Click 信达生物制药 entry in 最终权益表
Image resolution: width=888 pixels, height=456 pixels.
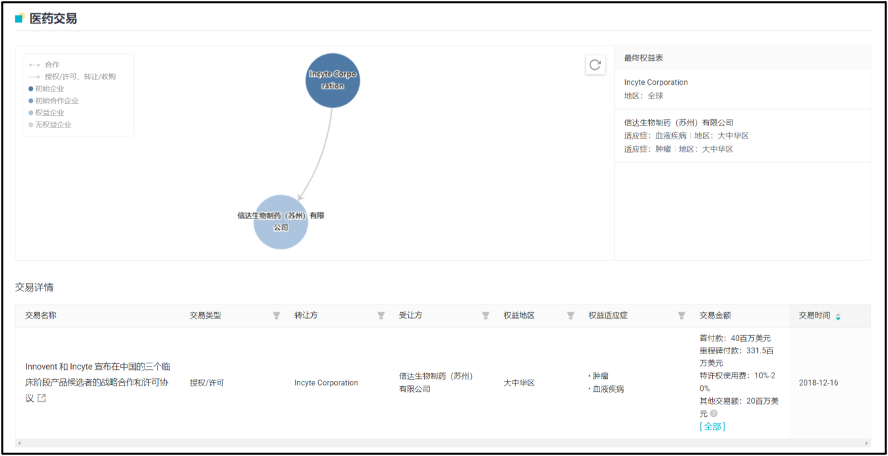(x=678, y=122)
